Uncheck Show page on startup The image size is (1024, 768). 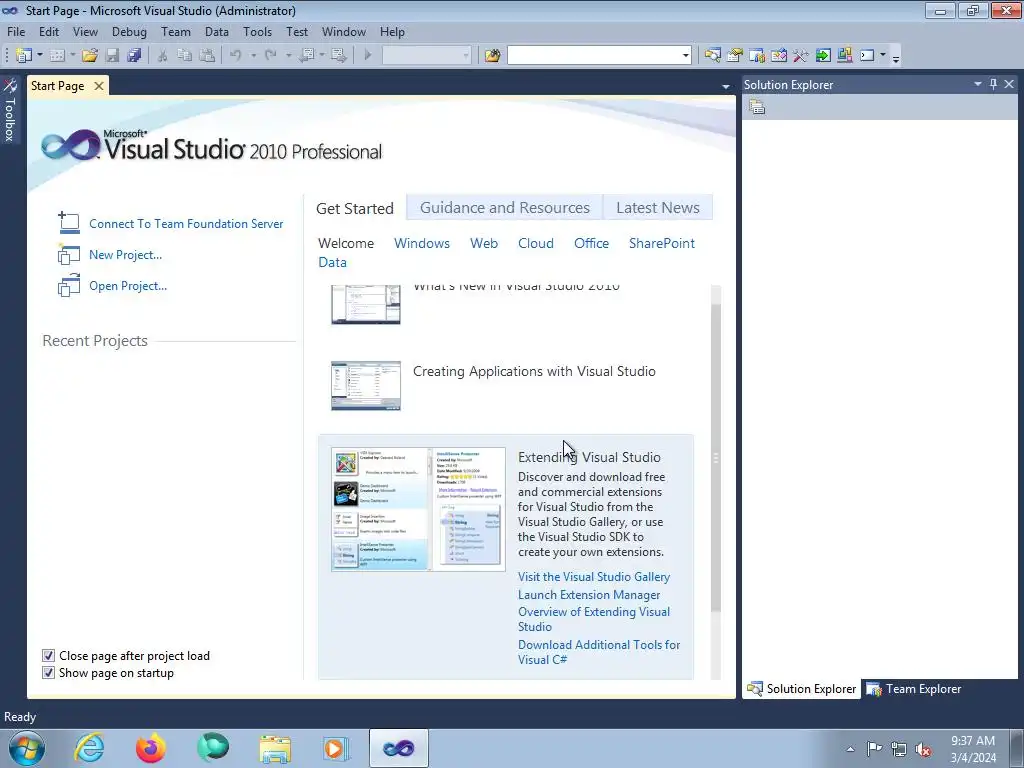[48, 673]
